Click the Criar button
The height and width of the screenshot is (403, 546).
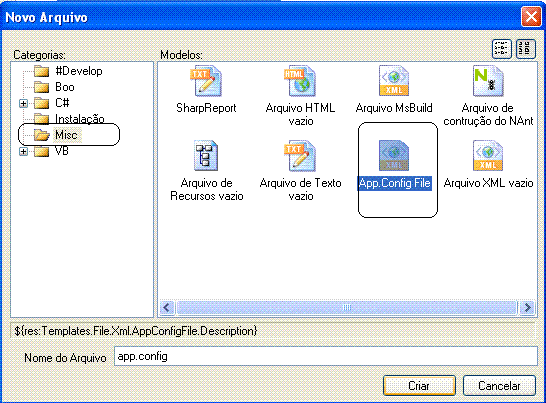click(x=419, y=386)
